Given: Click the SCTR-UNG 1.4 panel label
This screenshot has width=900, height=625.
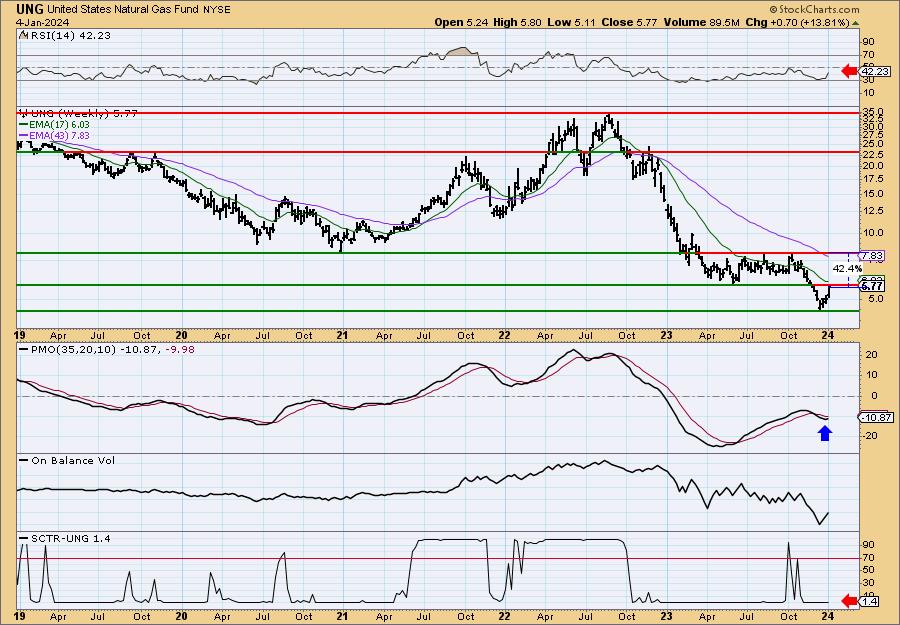Looking at the screenshot, I should tap(65, 538).
